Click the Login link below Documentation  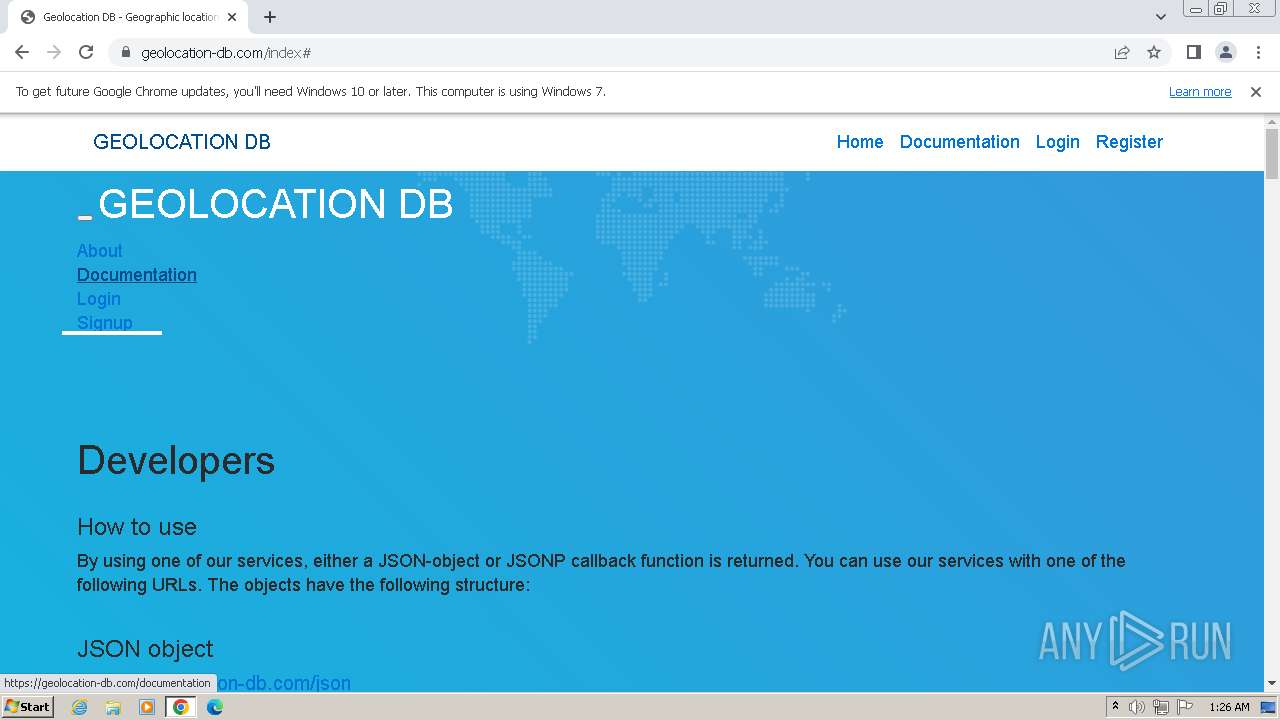[99, 299]
